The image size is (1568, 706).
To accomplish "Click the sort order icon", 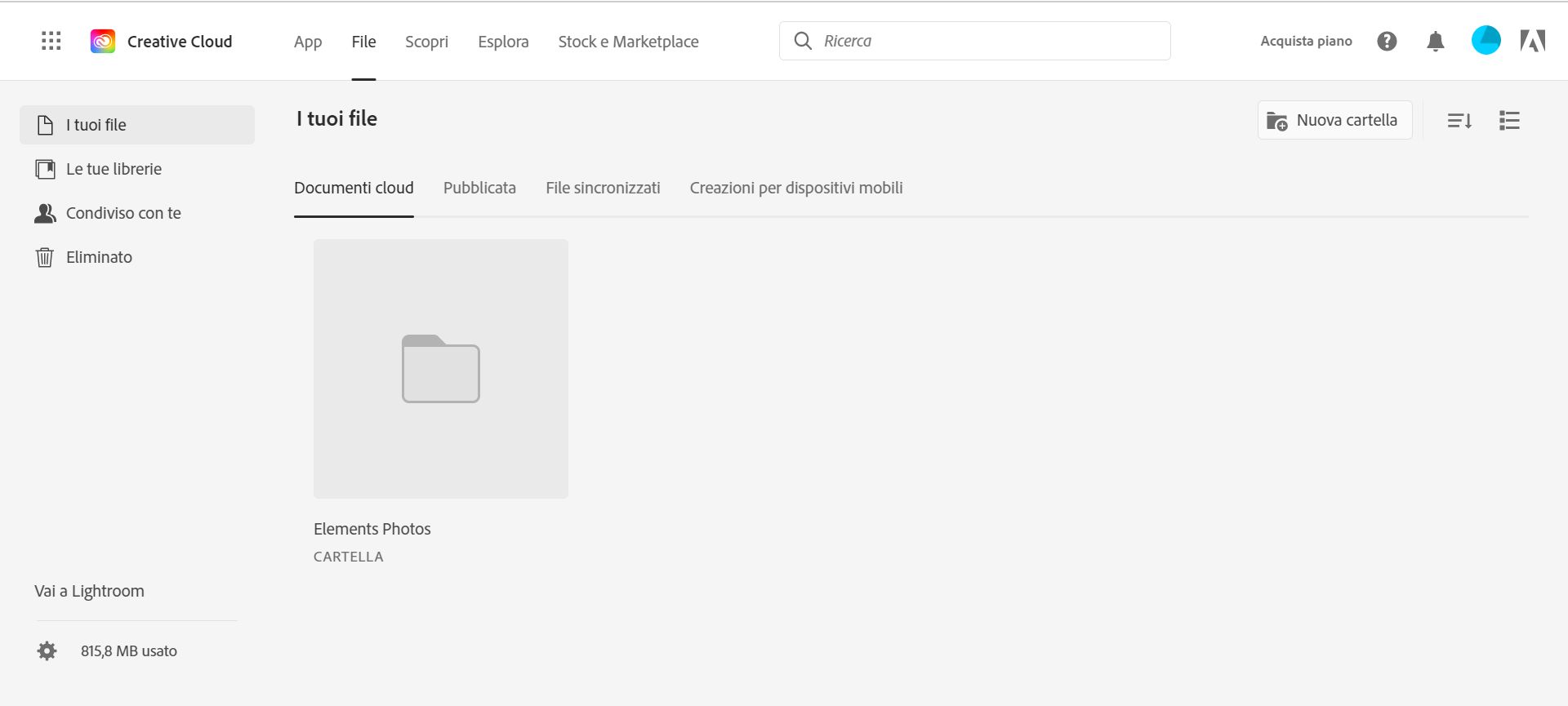I will 1459,121.
